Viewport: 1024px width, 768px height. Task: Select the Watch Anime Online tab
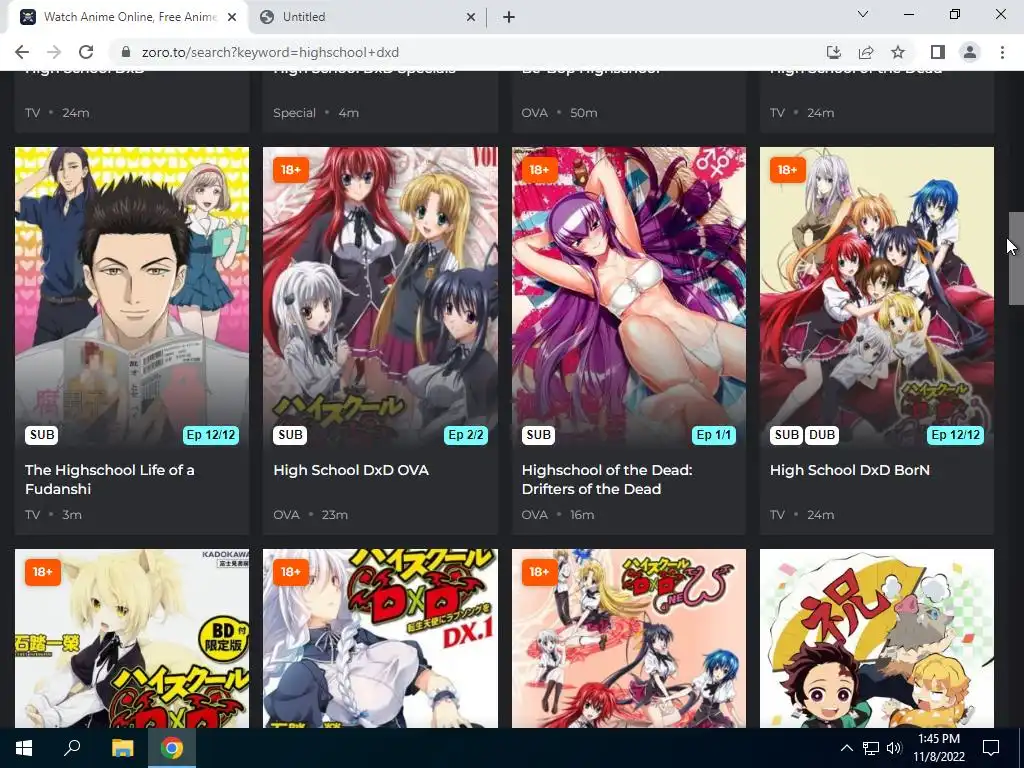(127, 17)
